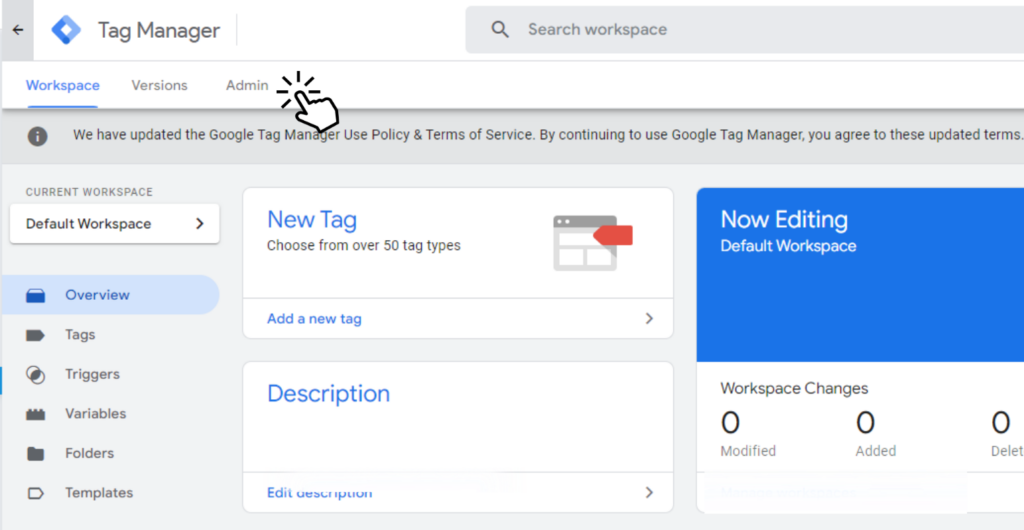Click the CURRENT WORKSPACE label

click(x=89, y=193)
